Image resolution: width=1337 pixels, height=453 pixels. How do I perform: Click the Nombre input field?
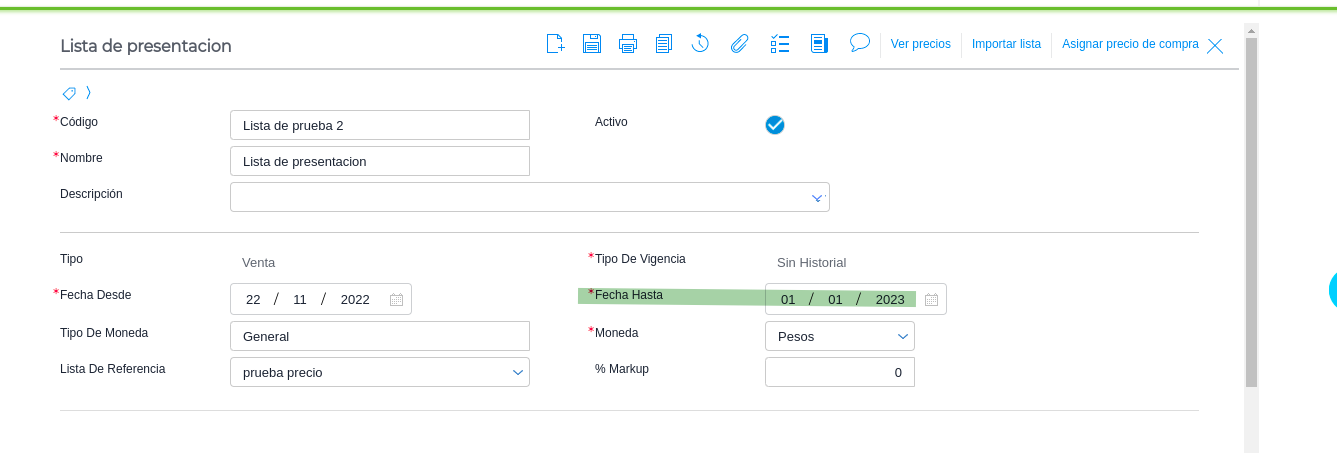tap(380, 161)
